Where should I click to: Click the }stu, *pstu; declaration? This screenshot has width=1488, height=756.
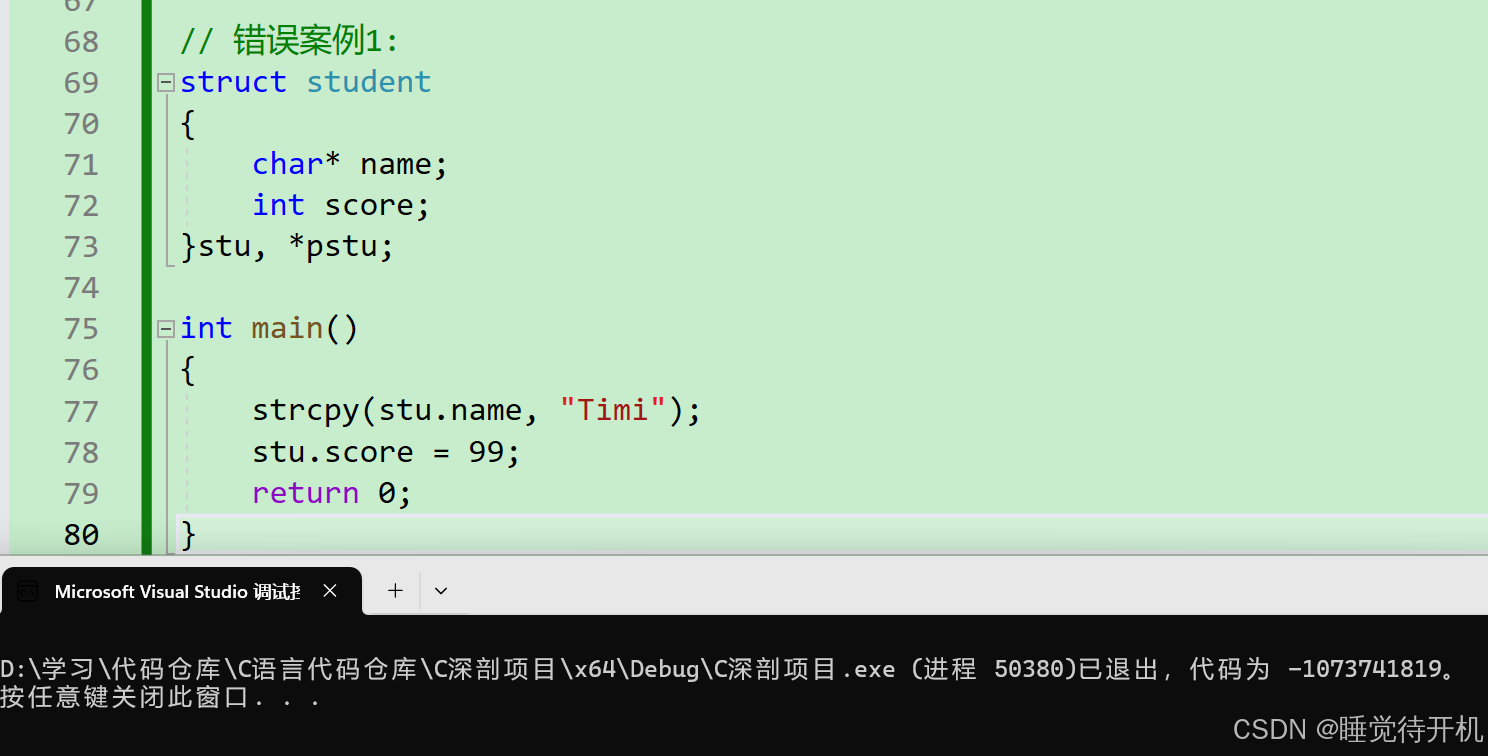click(x=288, y=246)
